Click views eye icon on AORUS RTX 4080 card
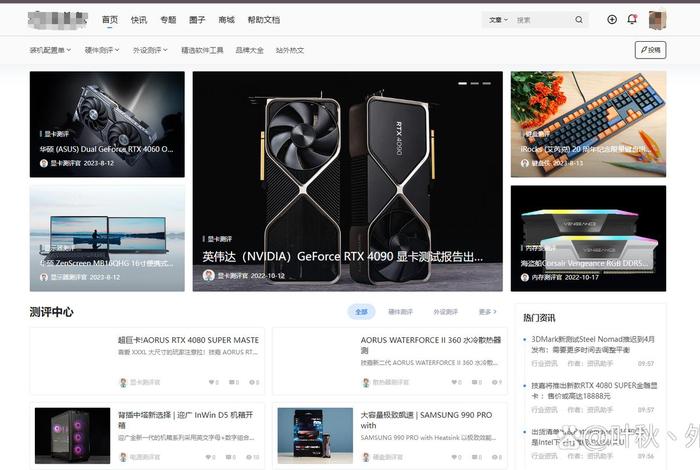 pos(251,382)
